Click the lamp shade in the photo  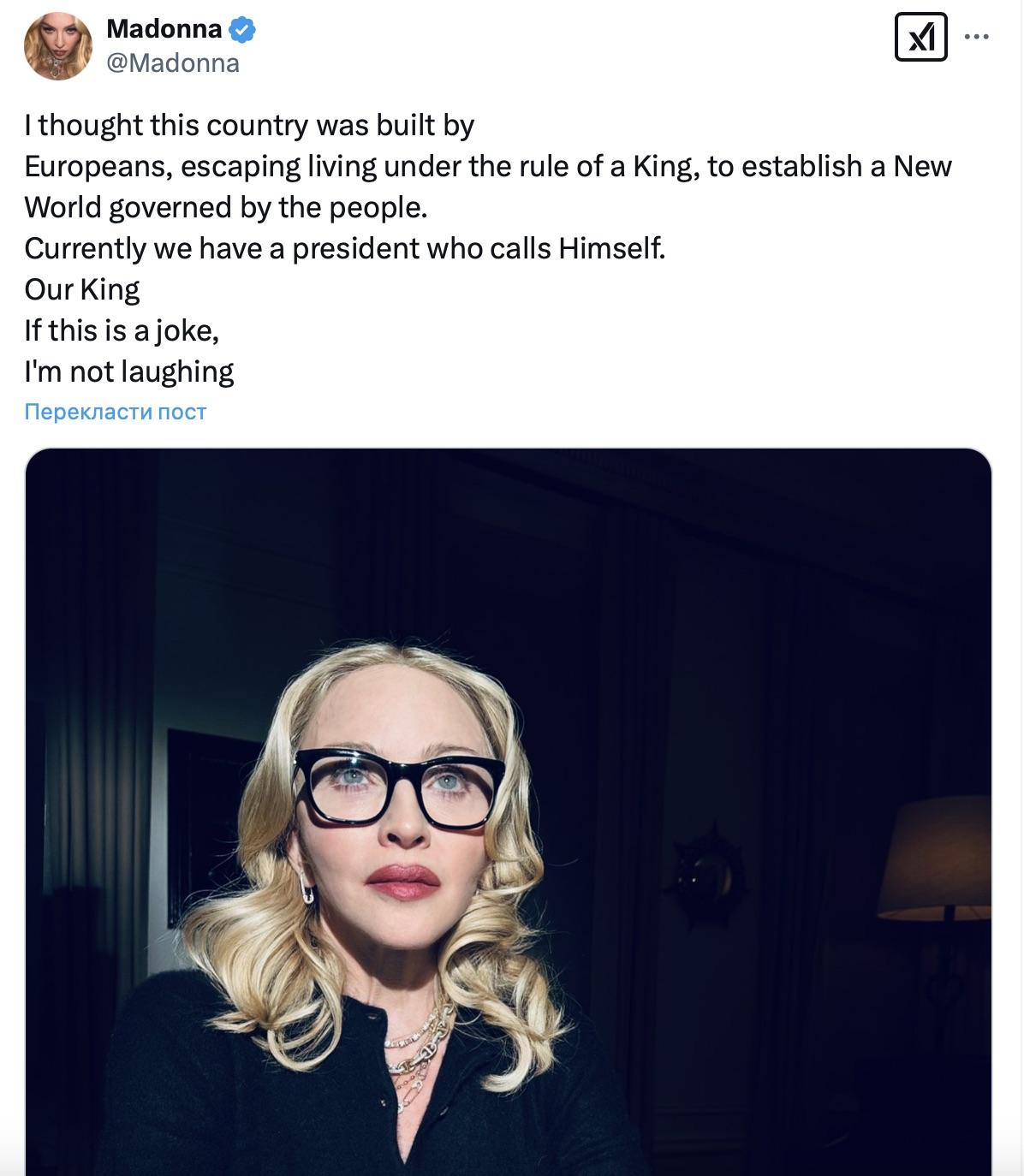(x=936, y=858)
